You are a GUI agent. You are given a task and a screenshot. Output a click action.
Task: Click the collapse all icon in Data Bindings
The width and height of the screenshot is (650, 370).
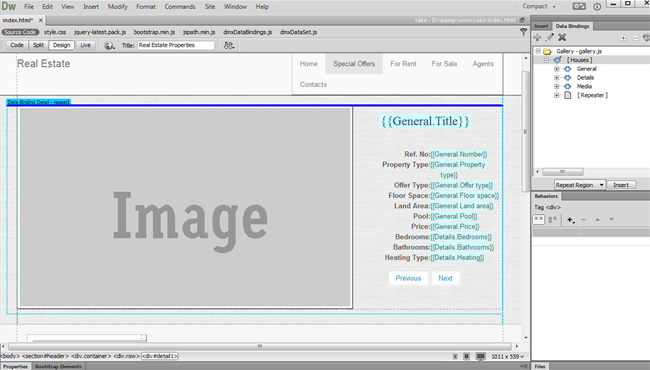coord(635,38)
